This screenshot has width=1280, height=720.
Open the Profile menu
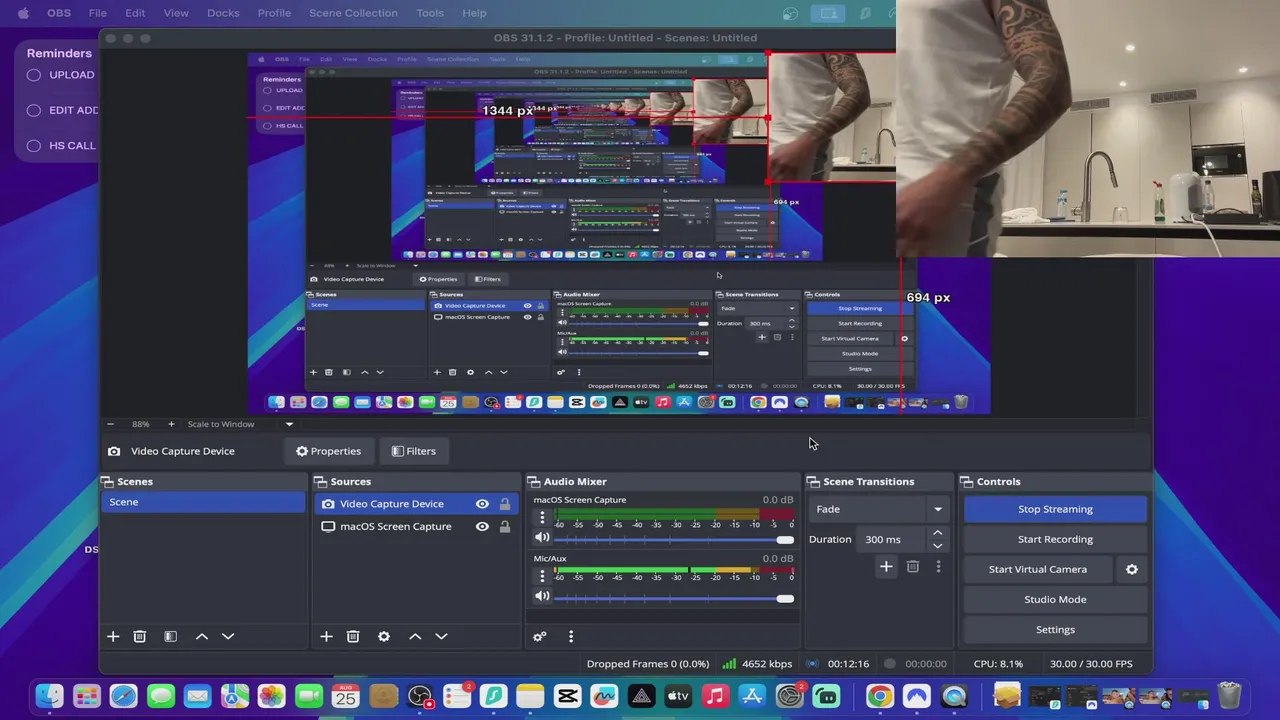tap(274, 13)
